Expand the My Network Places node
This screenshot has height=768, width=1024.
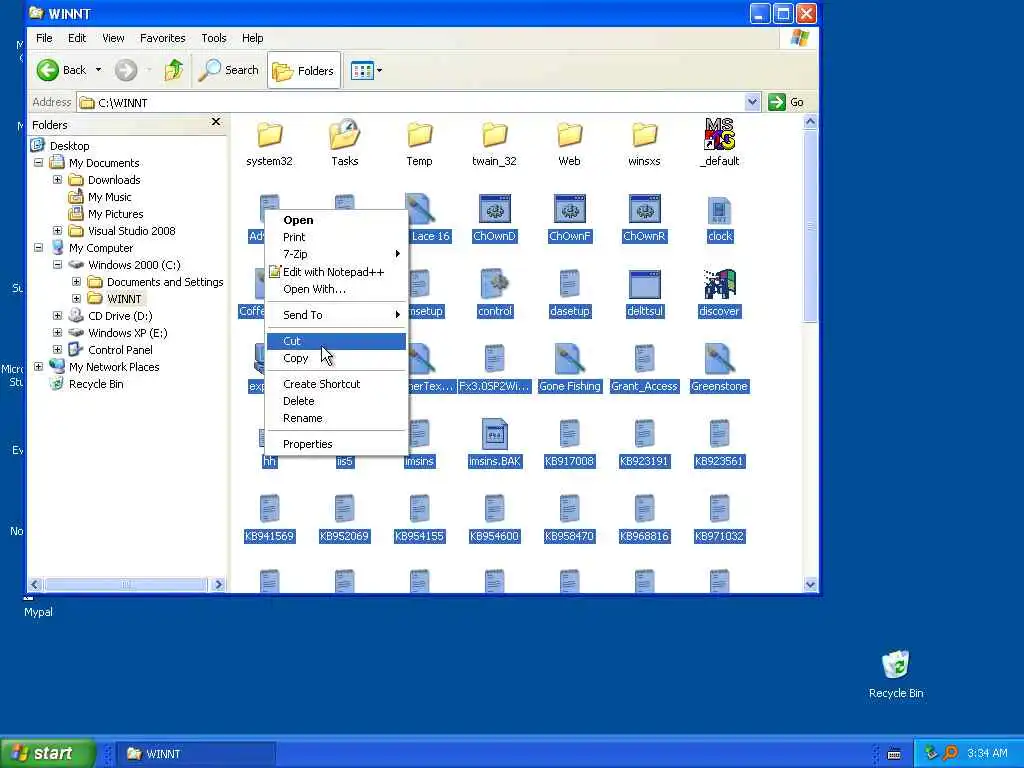[39, 366]
